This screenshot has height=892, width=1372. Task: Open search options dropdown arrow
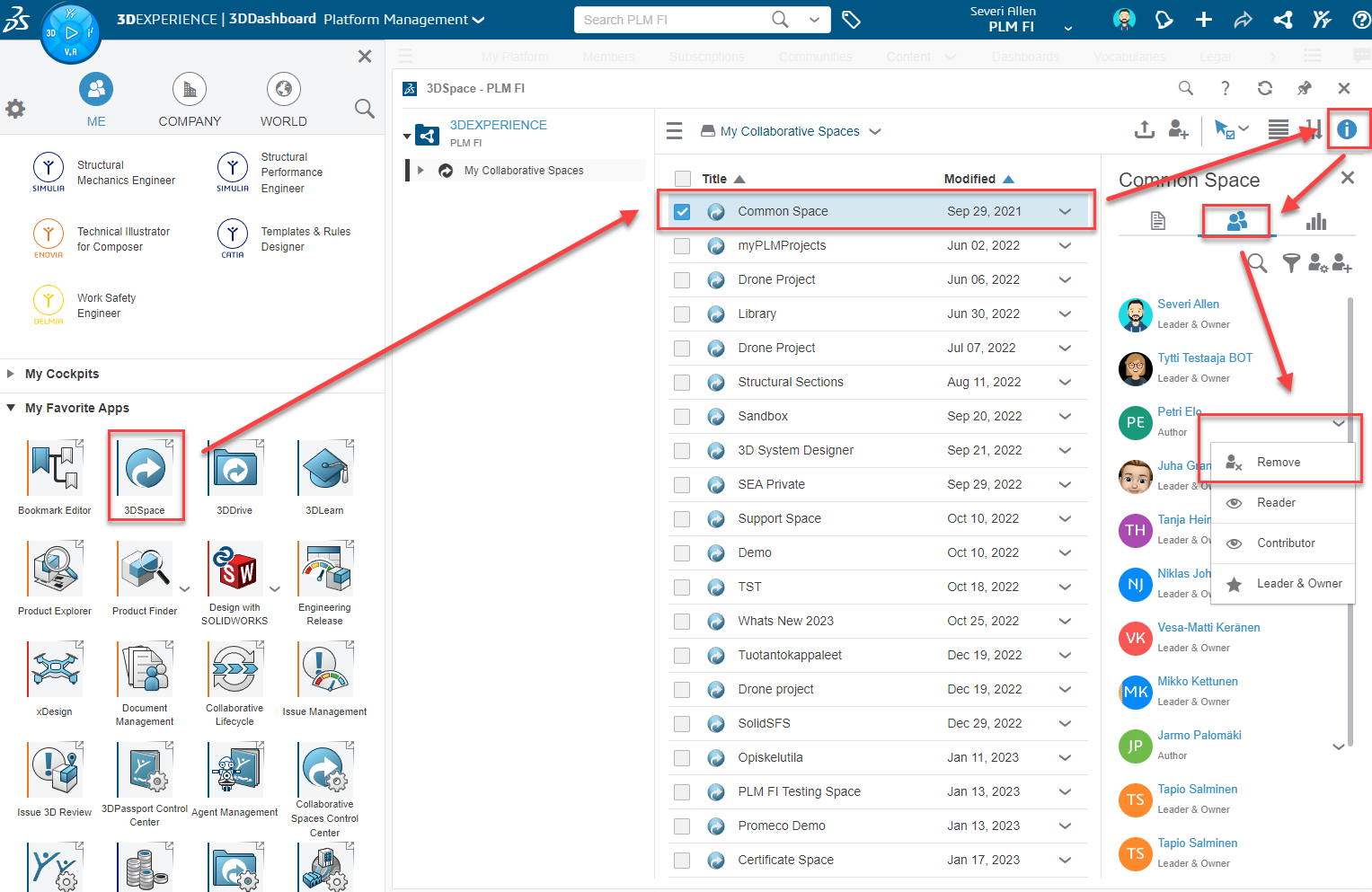814,20
